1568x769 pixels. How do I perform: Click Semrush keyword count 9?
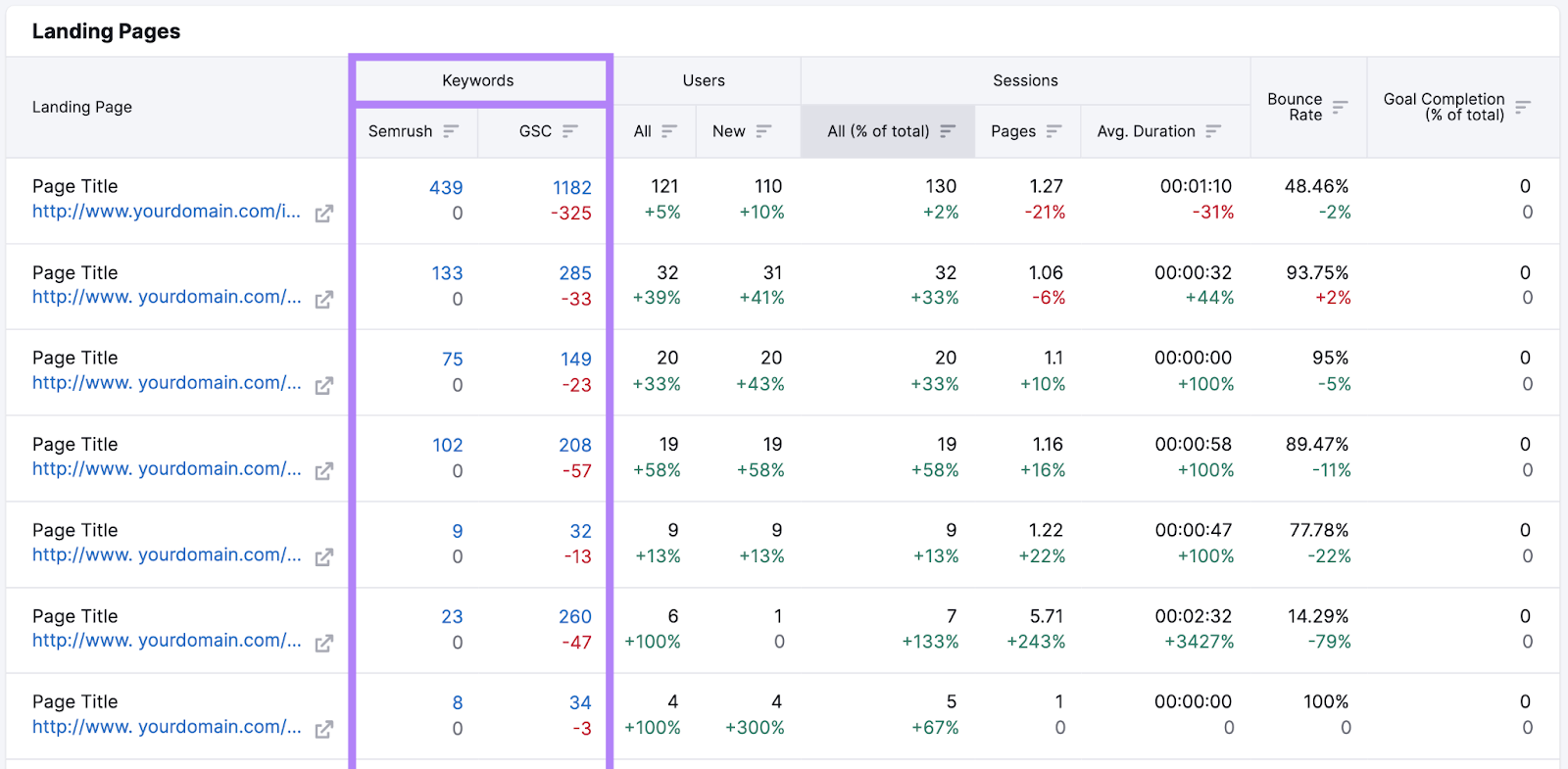tap(458, 531)
